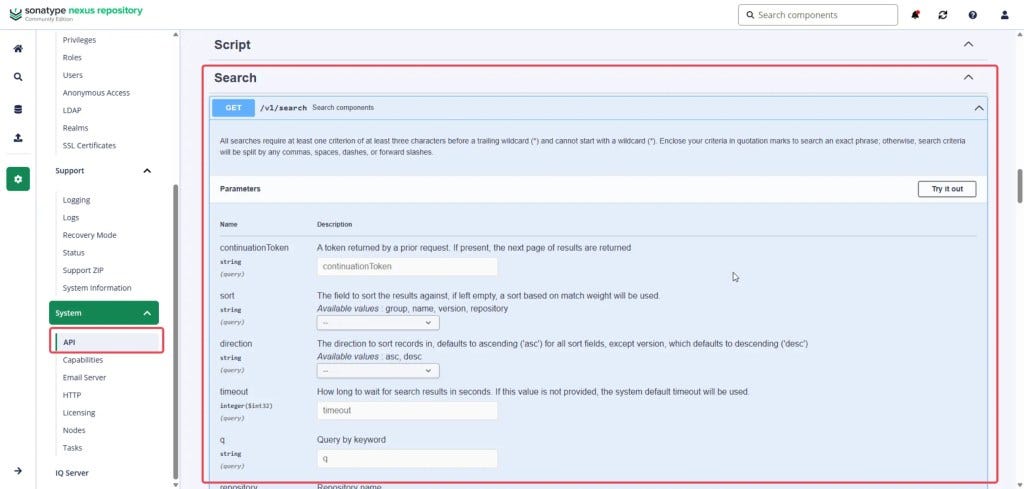This screenshot has width=1024, height=489.
Task: Open the notifications bell icon
Action: click(x=915, y=14)
